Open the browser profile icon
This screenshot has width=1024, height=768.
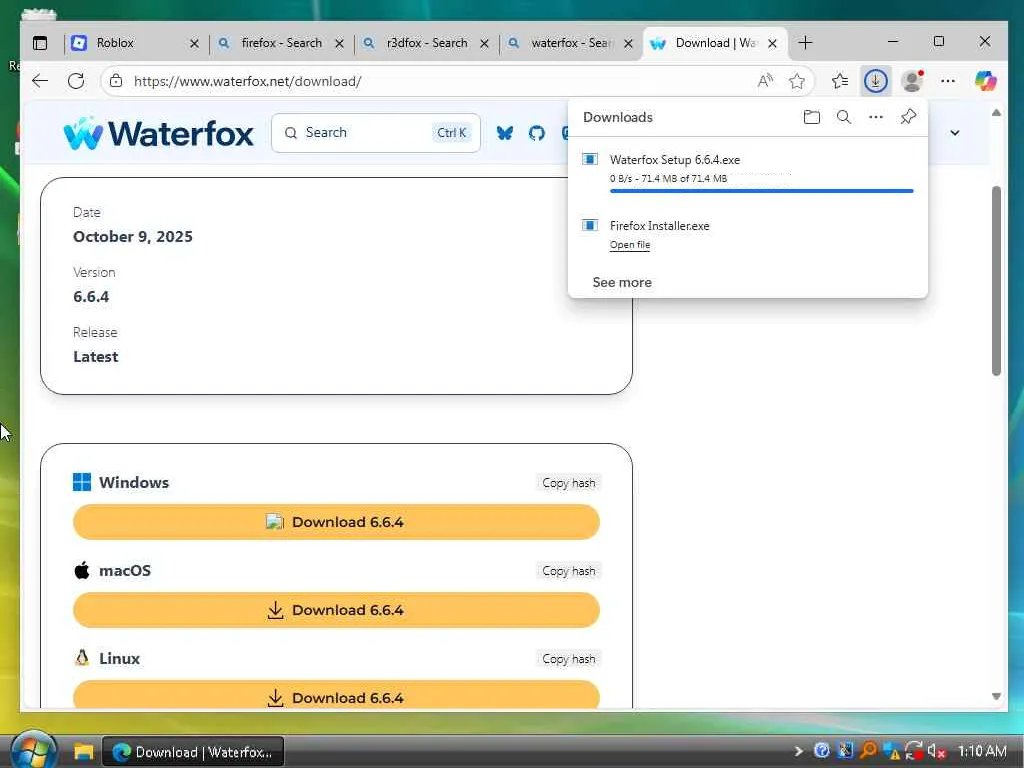tap(912, 81)
